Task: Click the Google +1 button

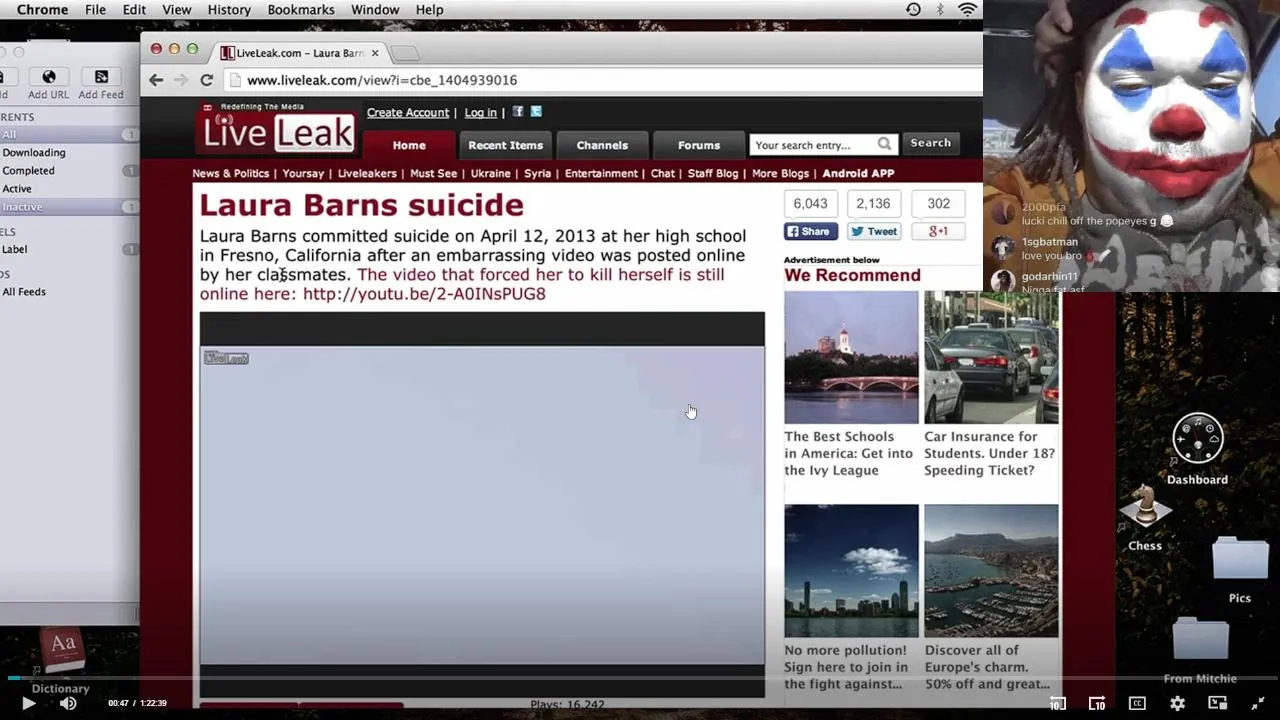Action: (938, 231)
